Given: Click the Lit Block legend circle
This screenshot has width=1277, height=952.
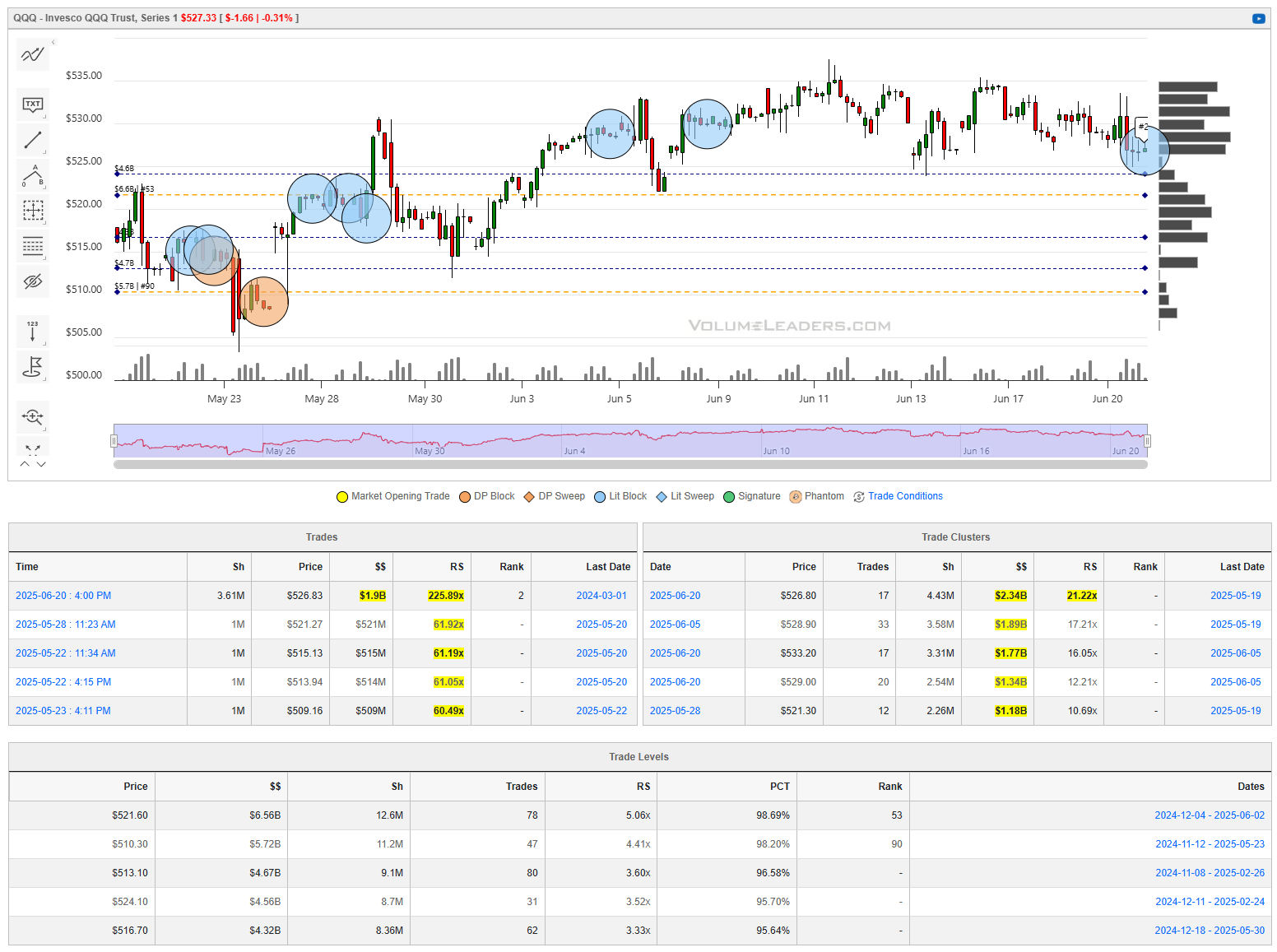Looking at the screenshot, I should pos(600,497).
